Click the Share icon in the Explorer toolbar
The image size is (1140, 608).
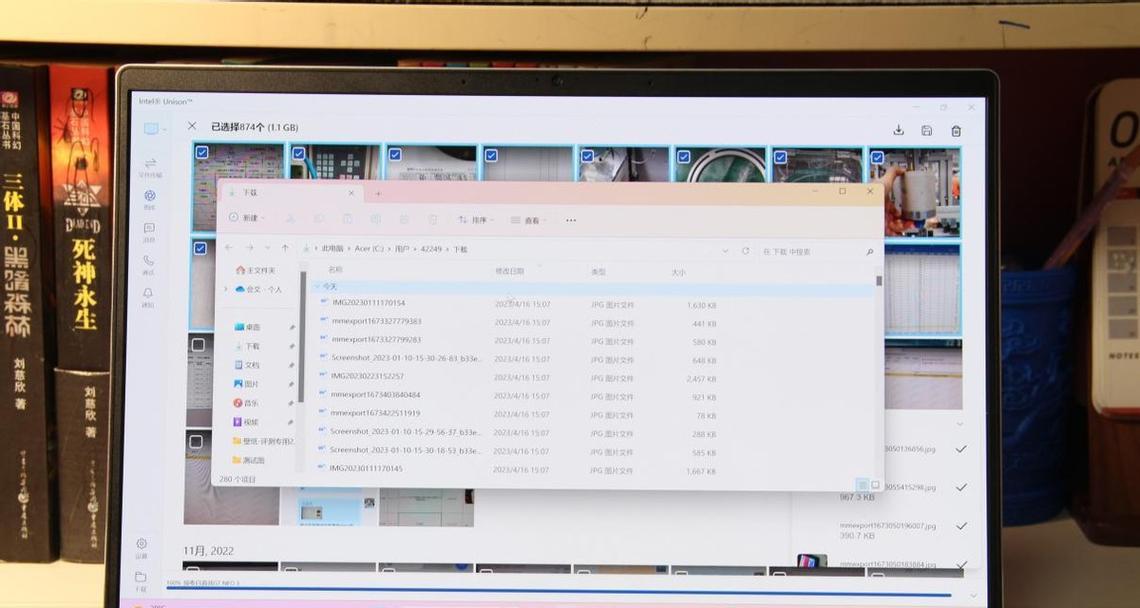pyautogui.click(x=404, y=219)
